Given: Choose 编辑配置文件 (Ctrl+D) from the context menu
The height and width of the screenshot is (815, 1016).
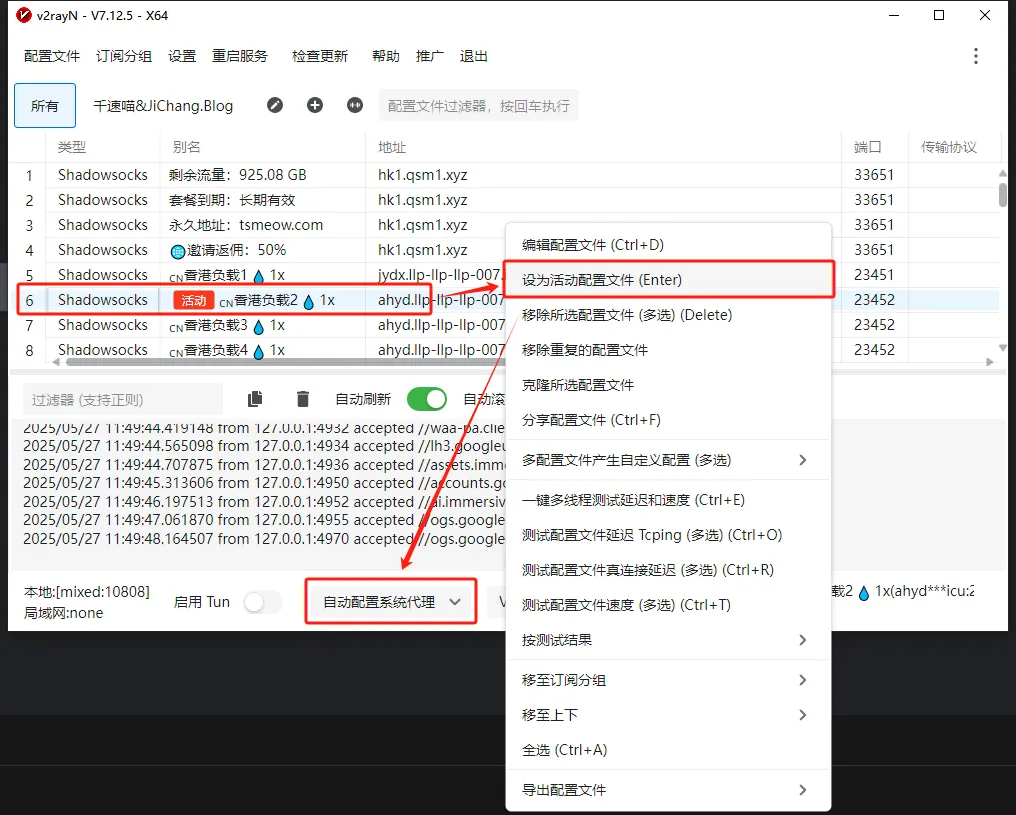Looking at the screenshot, I should coord(668,245).
